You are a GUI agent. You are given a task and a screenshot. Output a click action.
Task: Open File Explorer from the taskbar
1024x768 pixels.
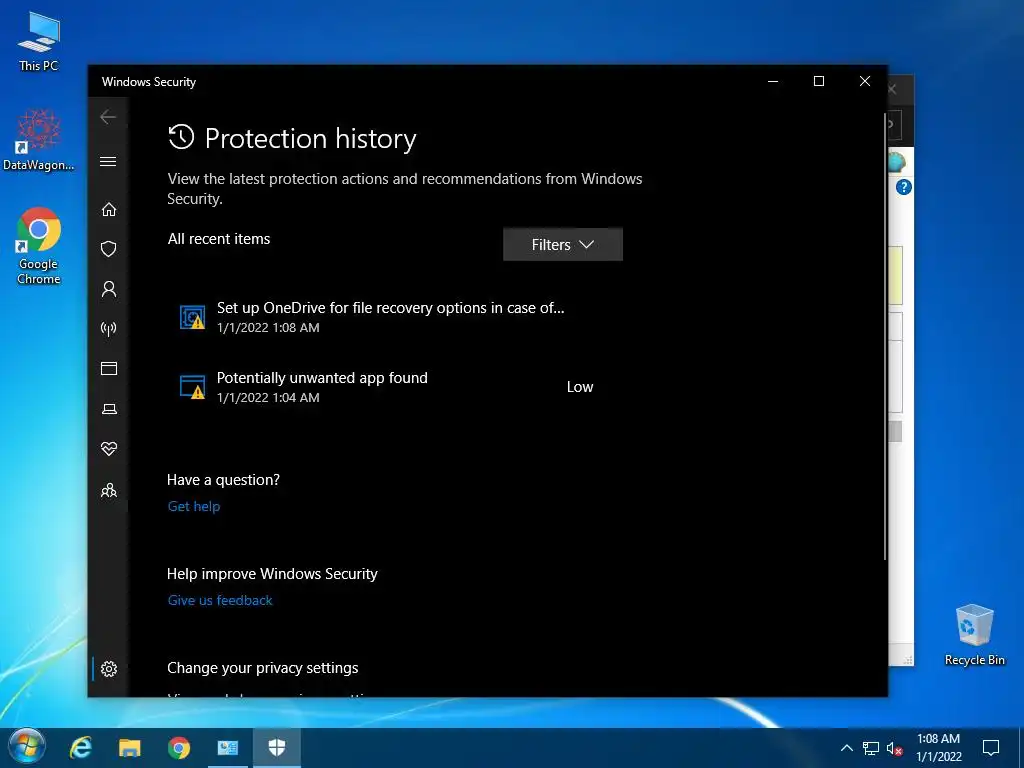click(x=129, y=748)
